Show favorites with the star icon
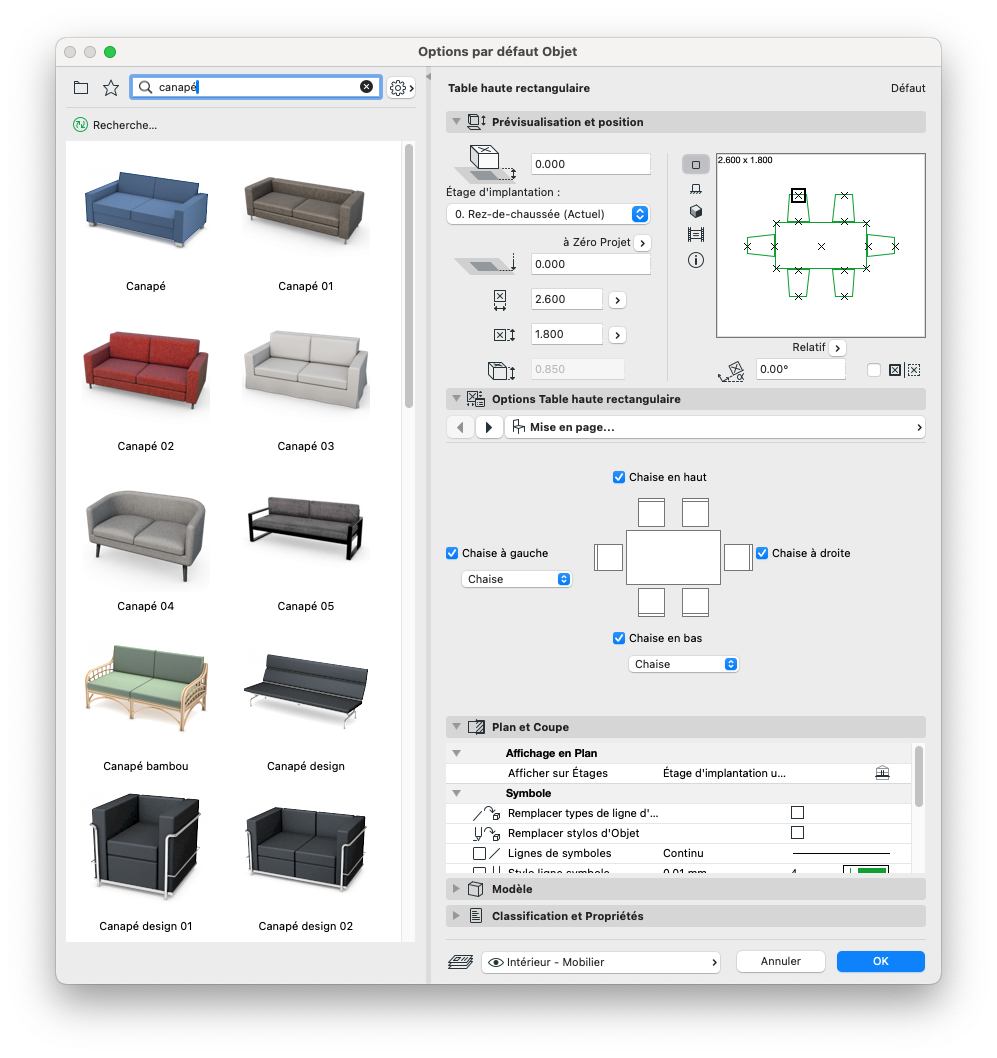The width and height of the screenshot is (997, 1058). [111, 88]
